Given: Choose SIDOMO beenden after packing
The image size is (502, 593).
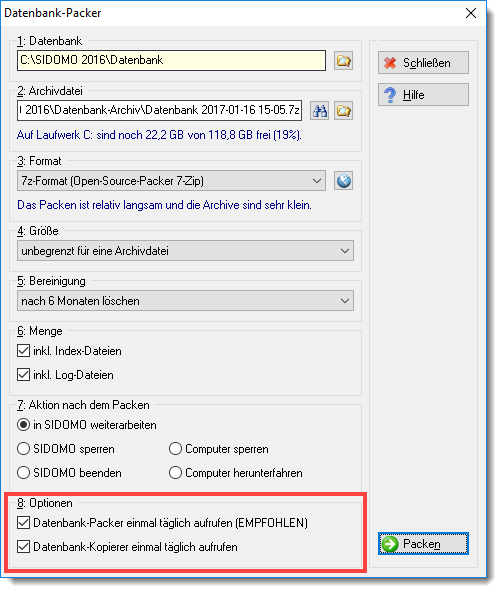Looking at the screenshot, I should [23, 473].
